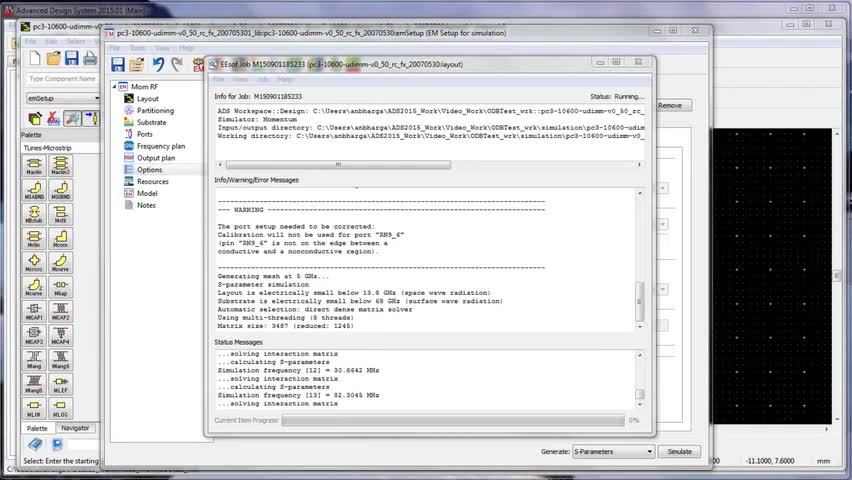Screen dimensions: 852x480
Task: Select the Maclin3 palette component
Action: [x=60, y=165]
